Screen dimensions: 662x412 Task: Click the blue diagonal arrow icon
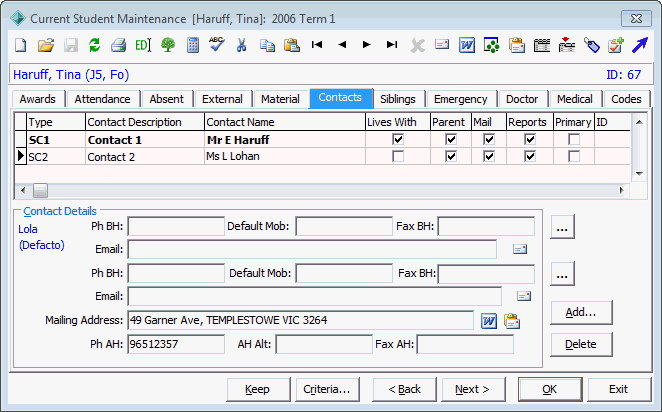[x=640, y=45]
